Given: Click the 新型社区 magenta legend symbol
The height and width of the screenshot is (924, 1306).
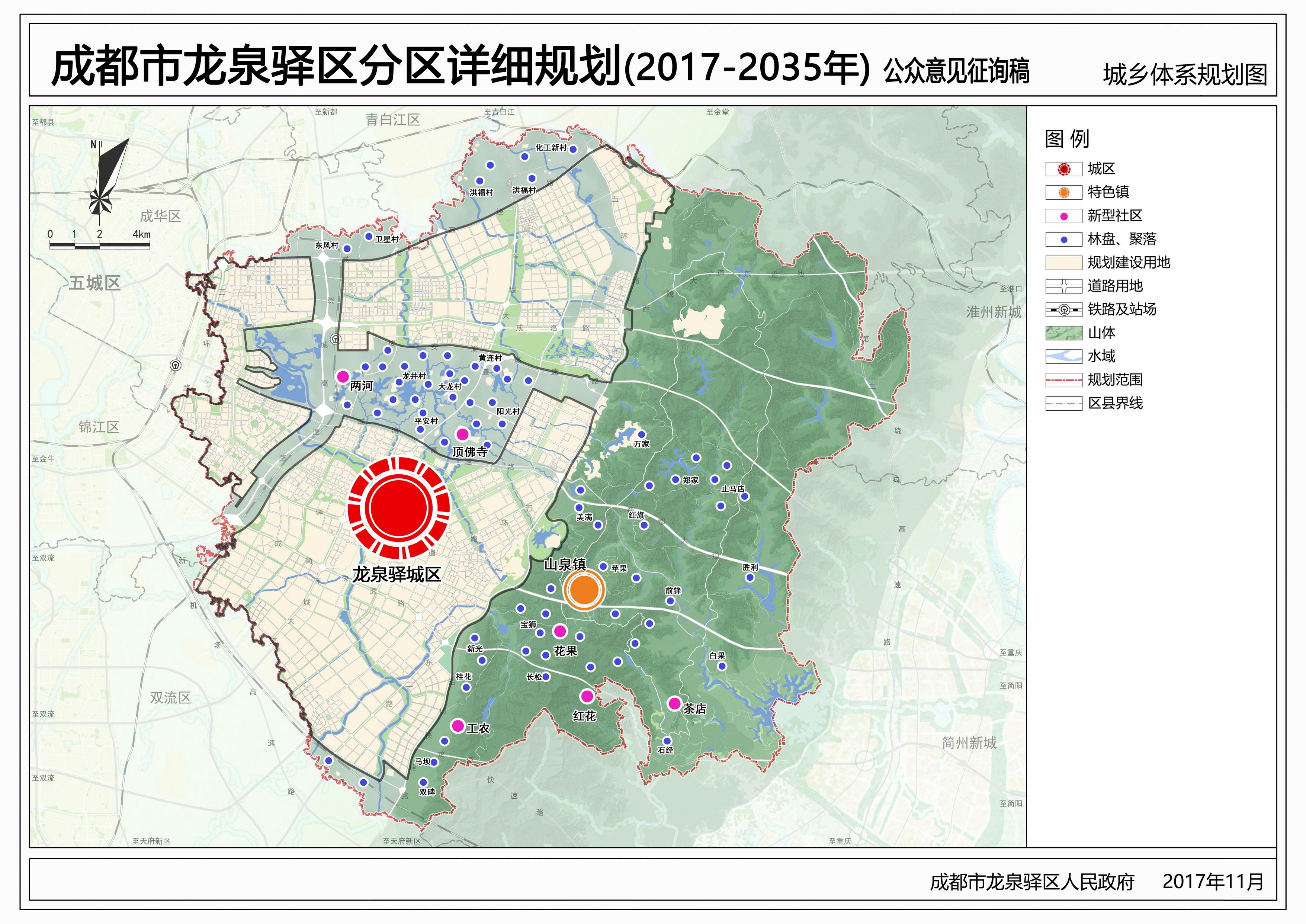Looking at the screenshot, I should click(x=1064, y=216).
